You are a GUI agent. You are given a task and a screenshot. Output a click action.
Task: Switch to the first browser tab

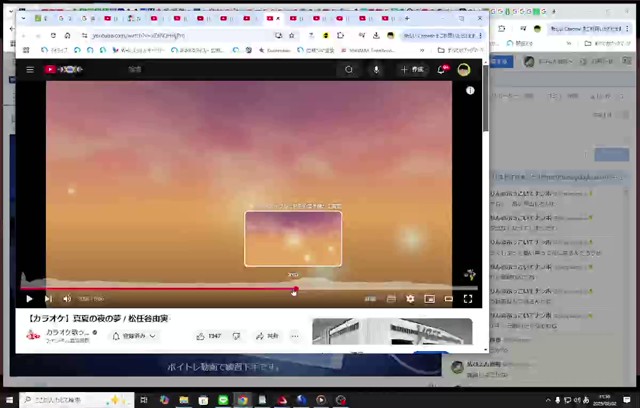(x=41, y=18)
